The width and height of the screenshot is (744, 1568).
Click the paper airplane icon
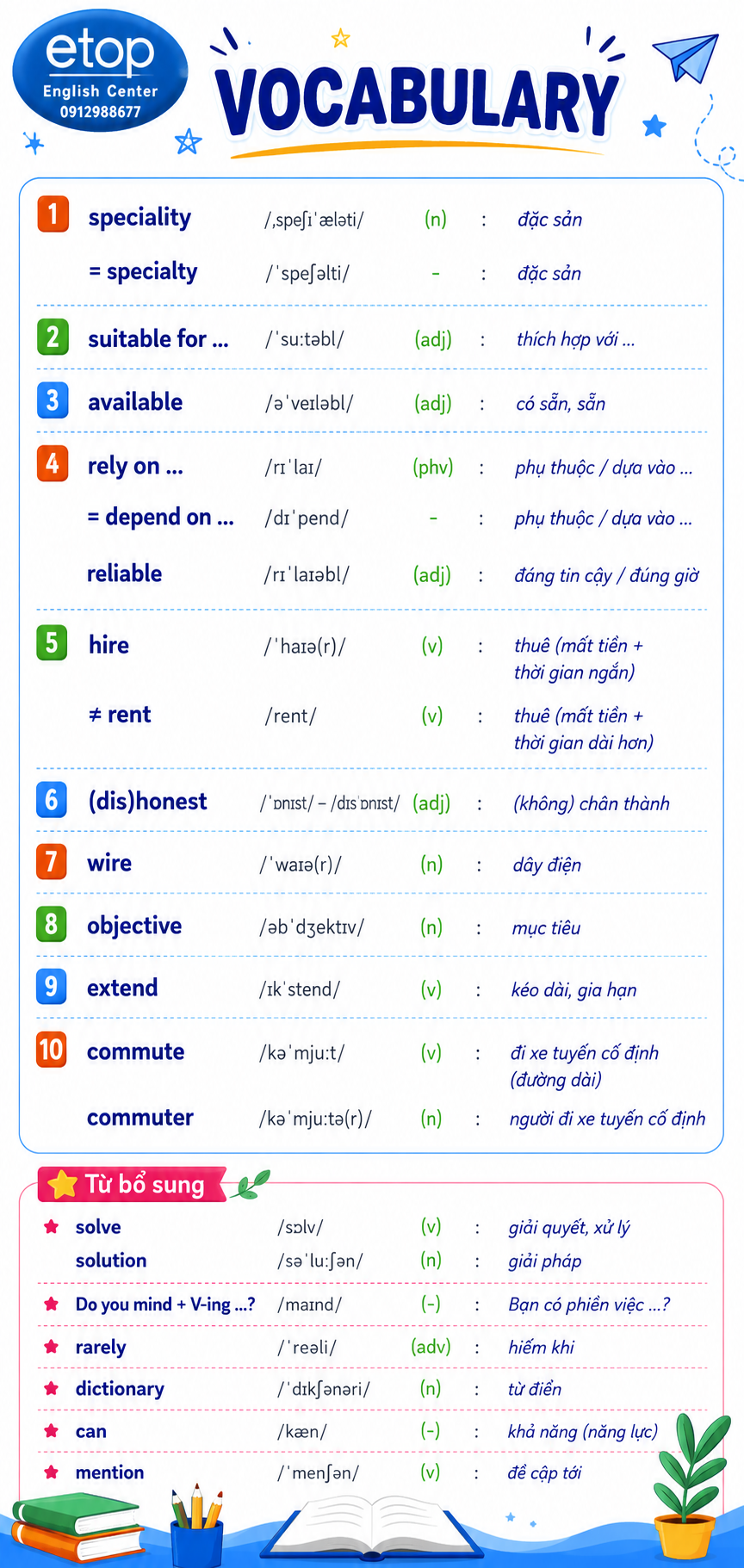point(686,56)
